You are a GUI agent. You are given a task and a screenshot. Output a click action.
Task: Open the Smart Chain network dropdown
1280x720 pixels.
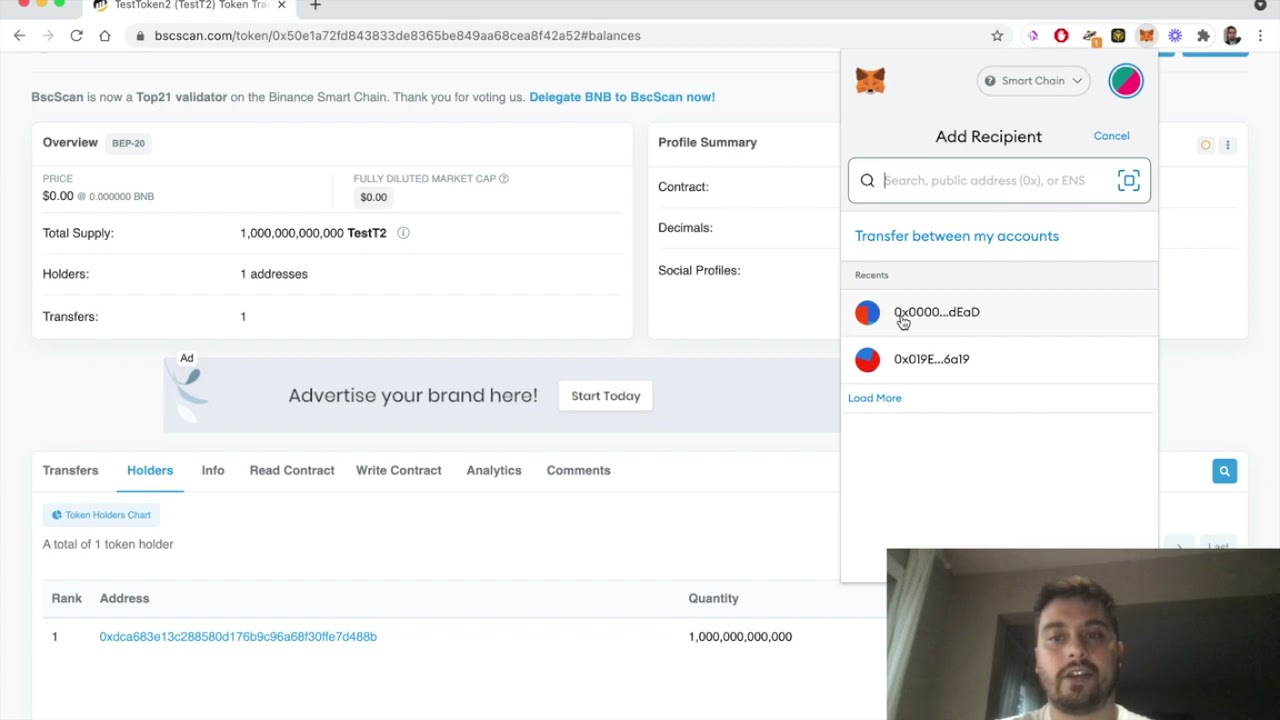(1033, 81)
